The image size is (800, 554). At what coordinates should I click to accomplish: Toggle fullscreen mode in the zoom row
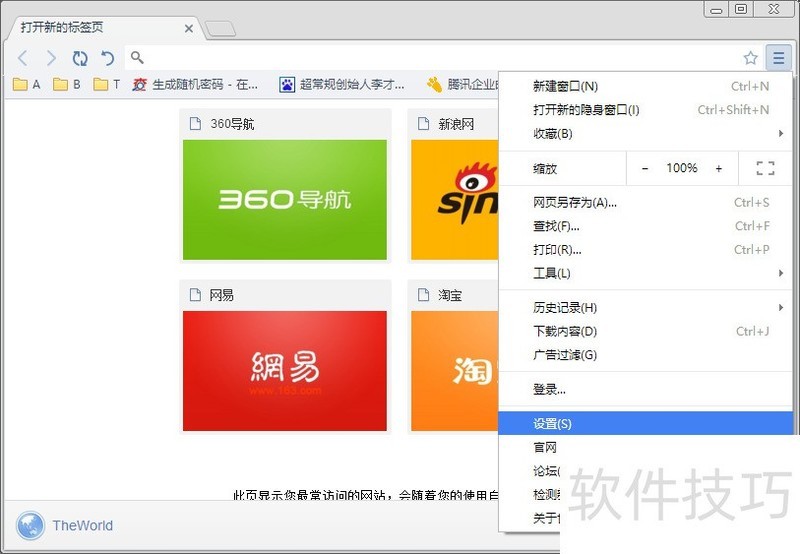[765, 168]
